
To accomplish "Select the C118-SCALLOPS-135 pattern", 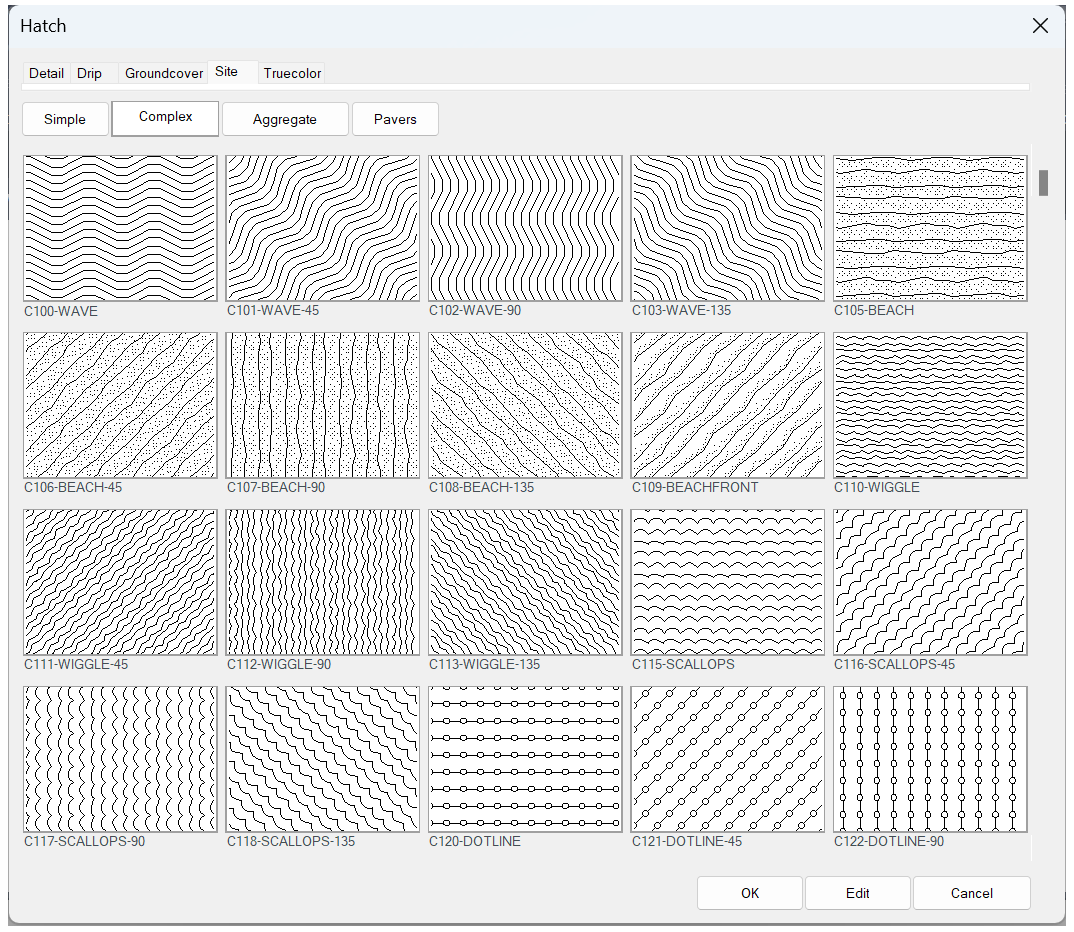I will 322,759.
